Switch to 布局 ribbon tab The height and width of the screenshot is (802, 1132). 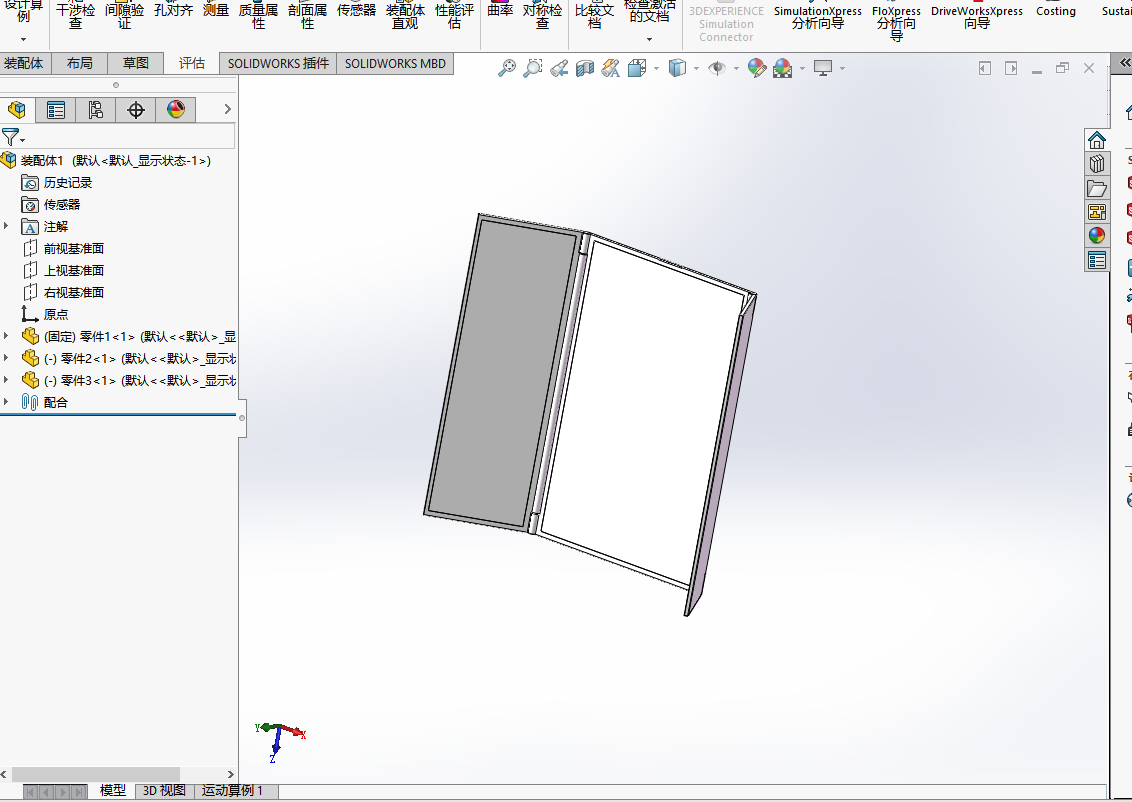pyautogui.click(x=79, y=64)
